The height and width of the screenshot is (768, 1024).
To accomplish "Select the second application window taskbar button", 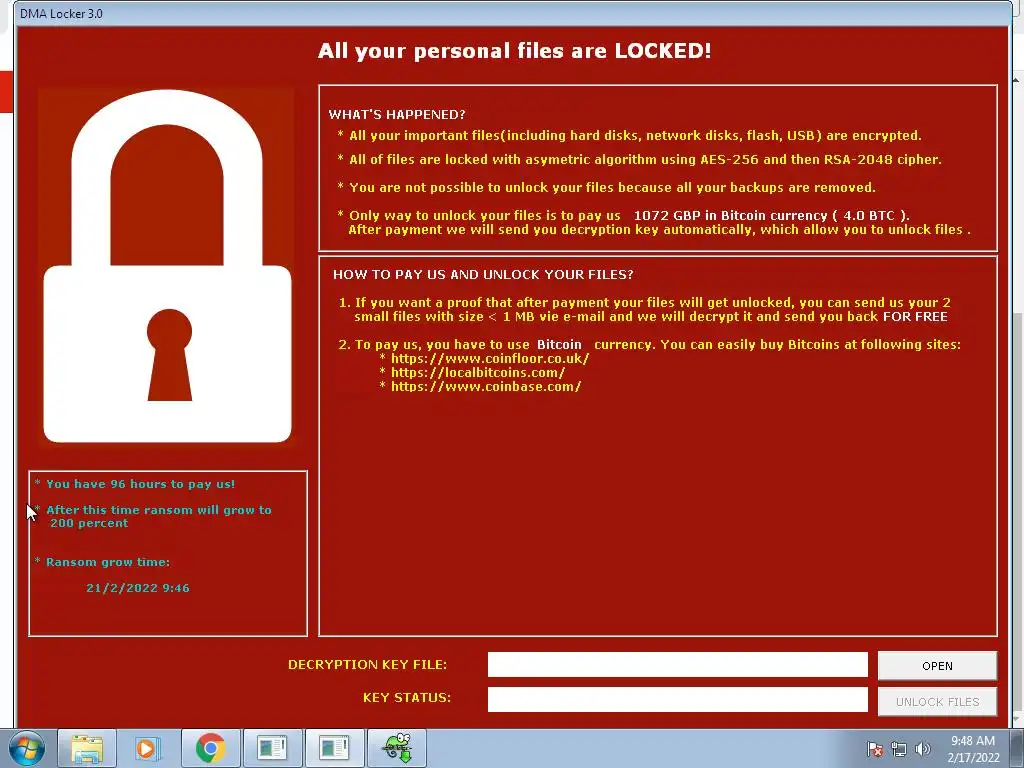I will 334,748.
